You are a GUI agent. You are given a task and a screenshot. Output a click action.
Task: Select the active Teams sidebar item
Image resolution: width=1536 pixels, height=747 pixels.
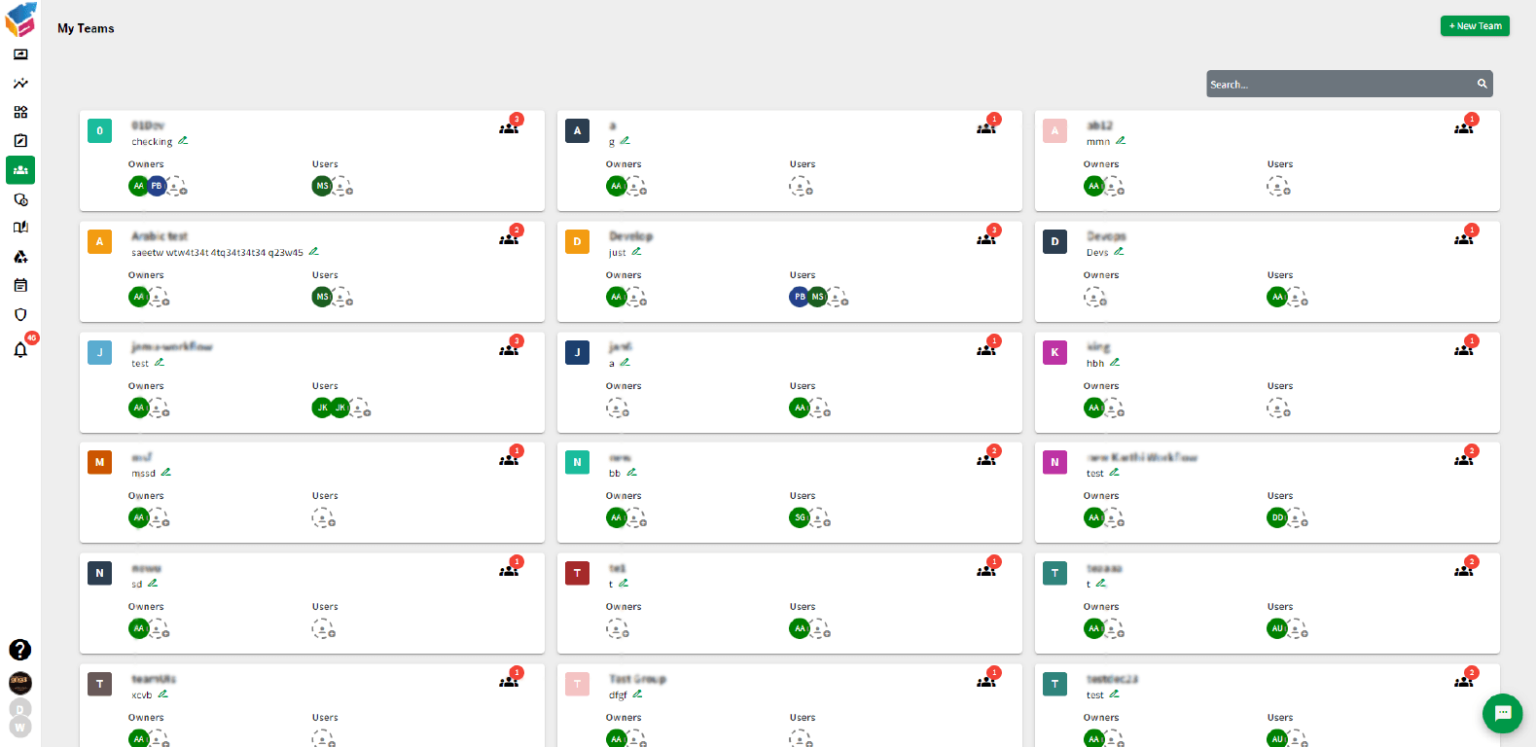[20, 170]
